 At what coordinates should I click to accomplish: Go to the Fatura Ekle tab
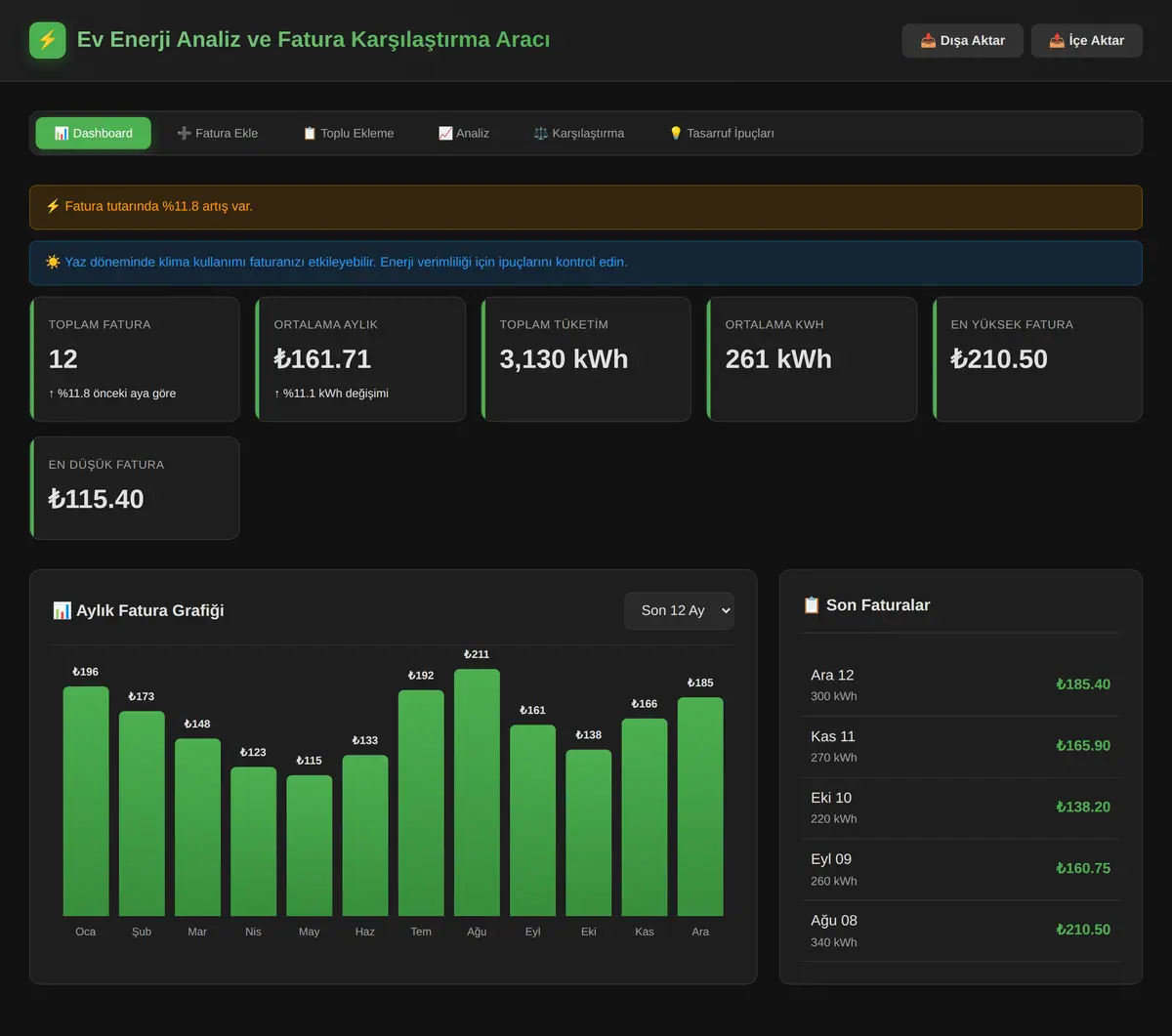[x=217, y=133]
